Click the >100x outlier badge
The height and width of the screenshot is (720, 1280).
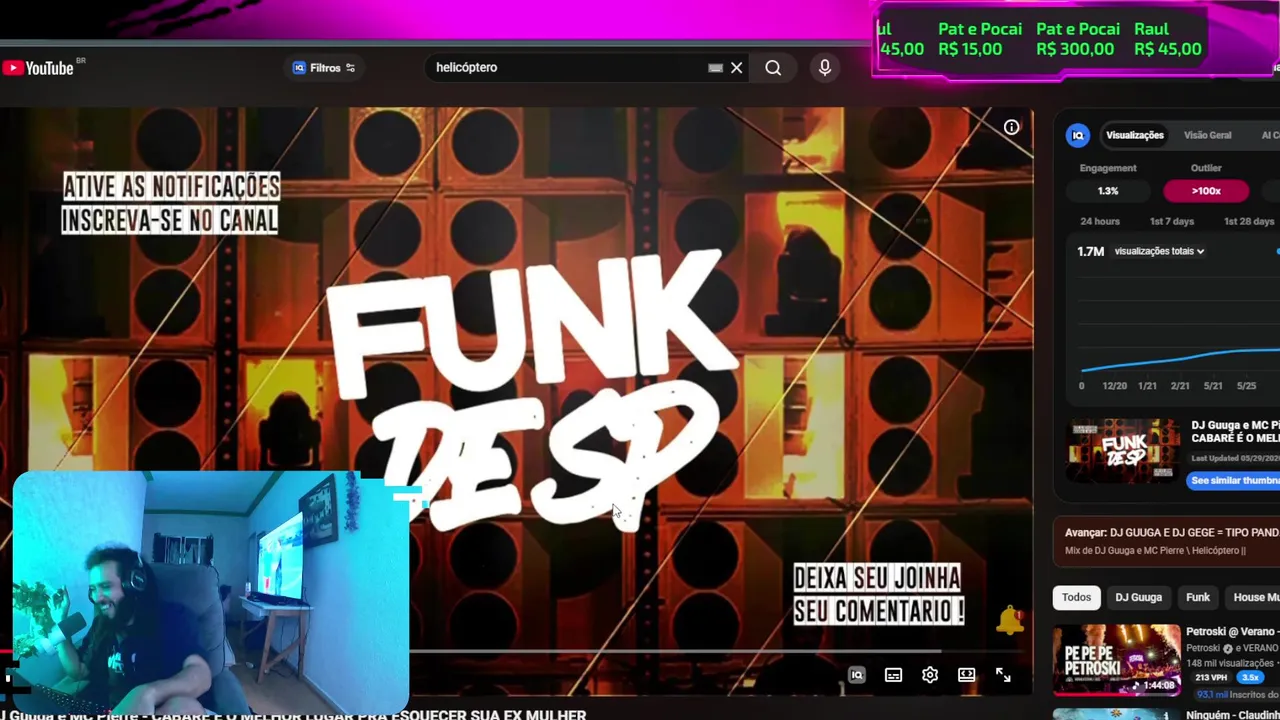click(x=1206, y=191)
